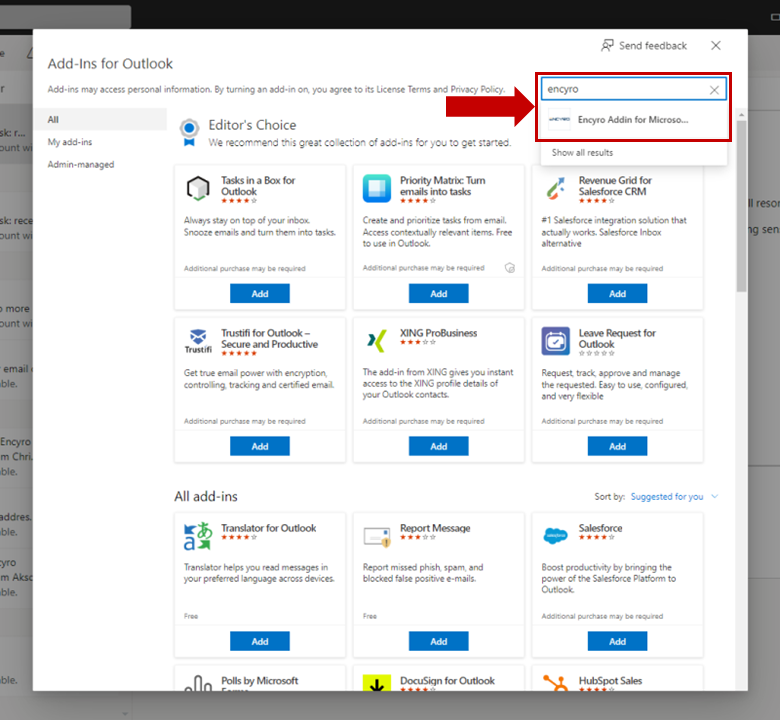Open Salesforce title text
This screenshot has width=780, height=720.
coord(600,528)
